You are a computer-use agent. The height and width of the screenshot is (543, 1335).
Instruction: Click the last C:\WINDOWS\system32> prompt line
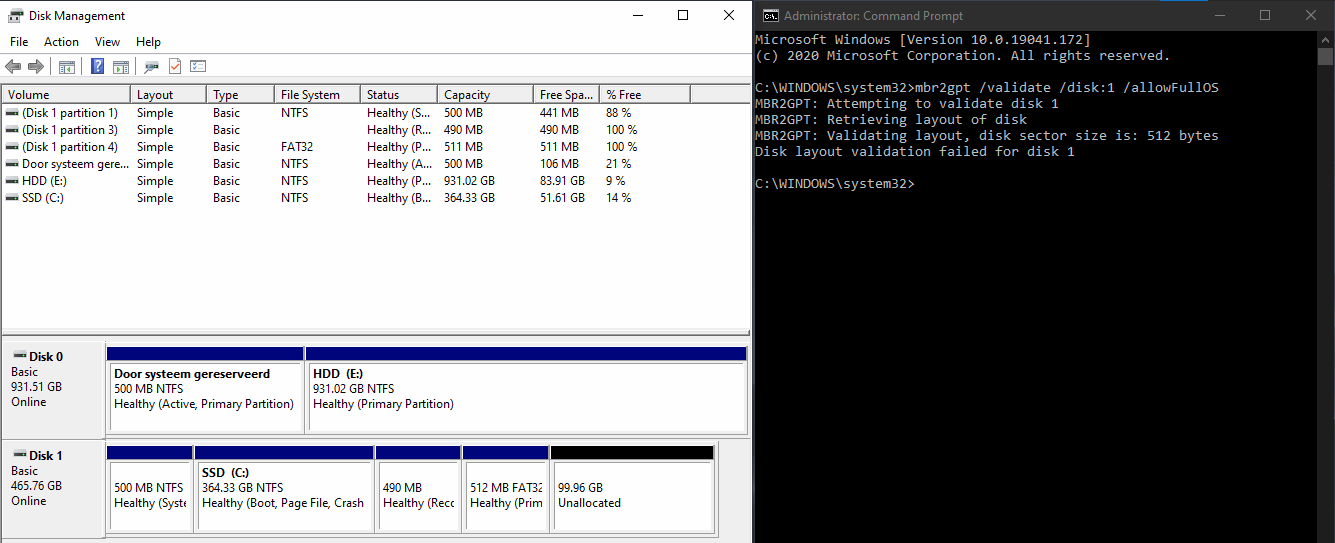835,184
